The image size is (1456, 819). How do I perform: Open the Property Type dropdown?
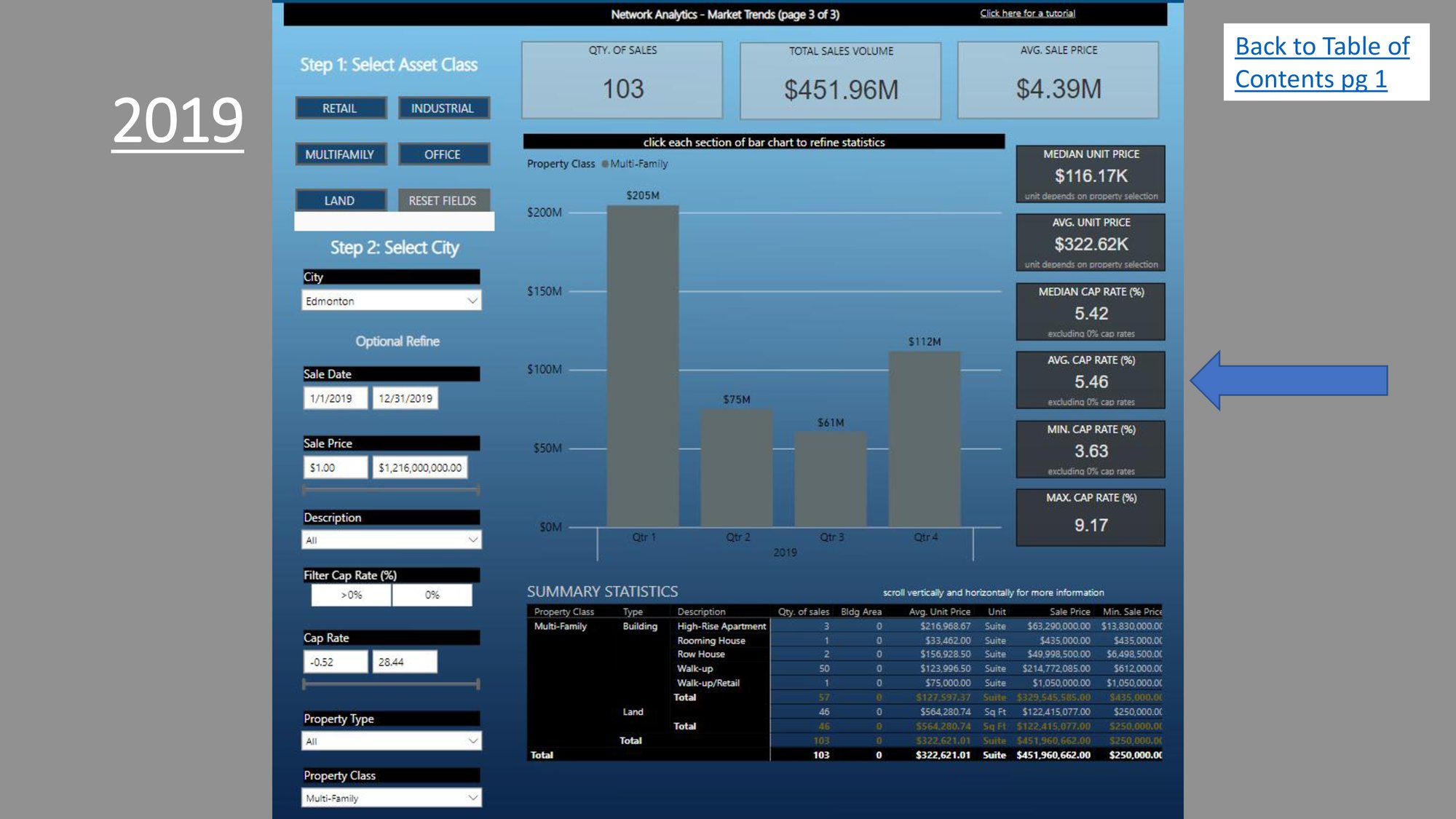(392, 741)
